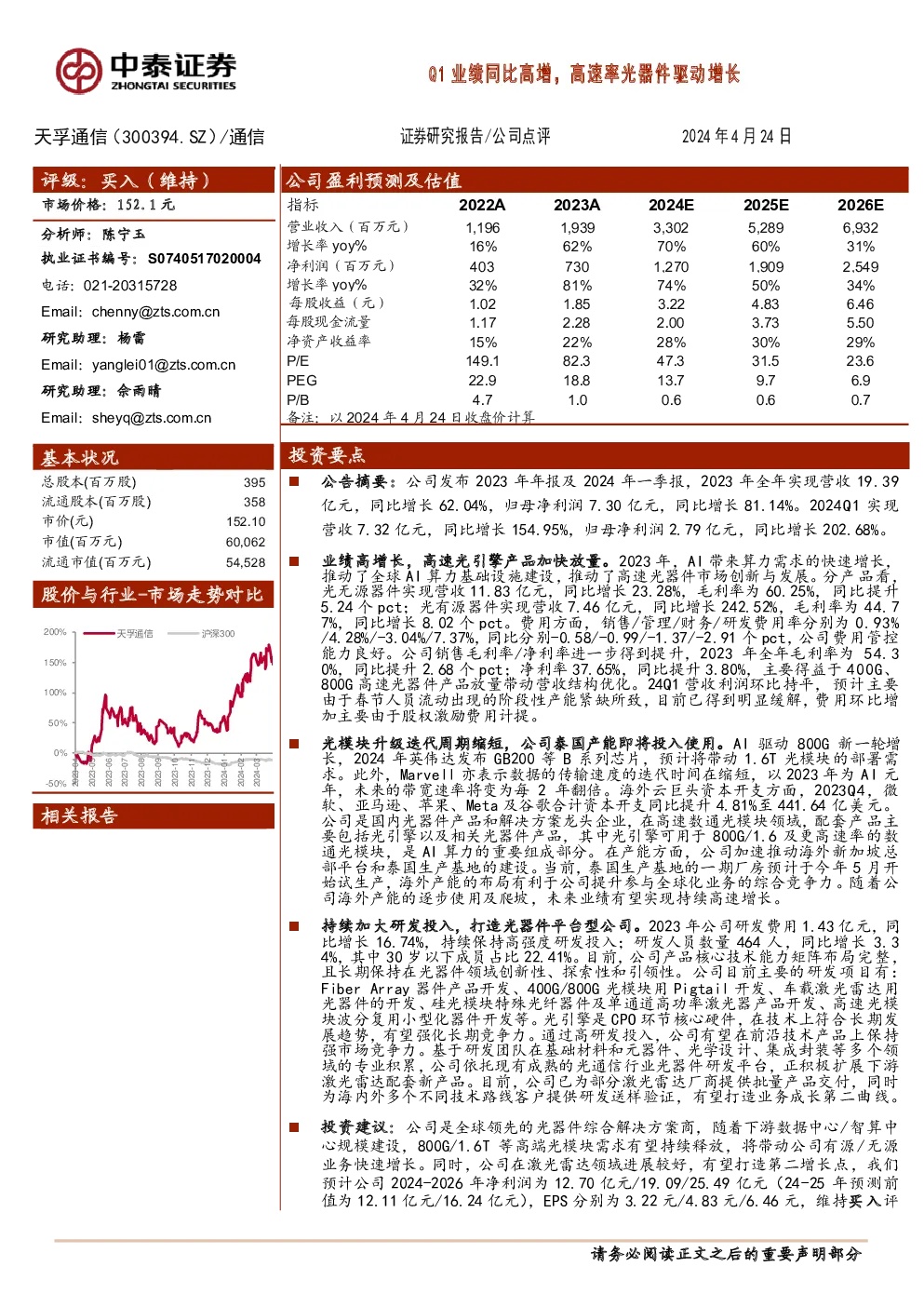Click the license number S0740517020004
The height and width of the screenshot is (1307, 924).
coord(205,259)
